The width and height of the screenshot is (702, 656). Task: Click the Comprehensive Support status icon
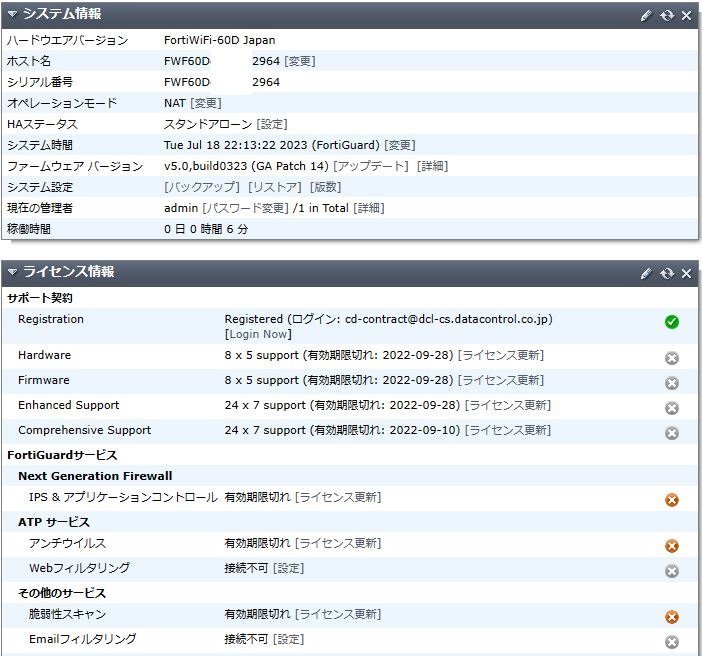tap(672, 433)
